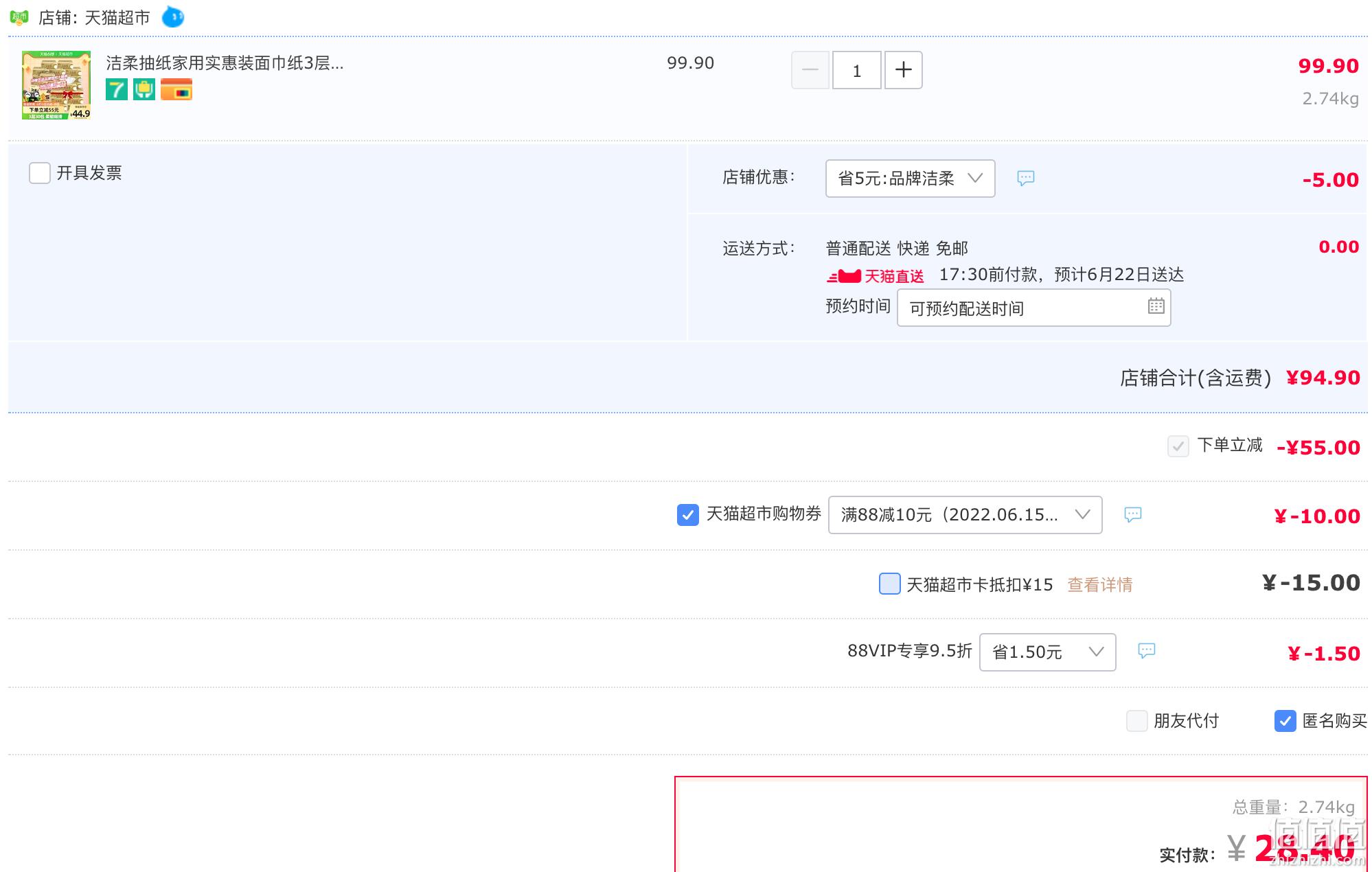Open the tissue product thumbnail image

56,85
